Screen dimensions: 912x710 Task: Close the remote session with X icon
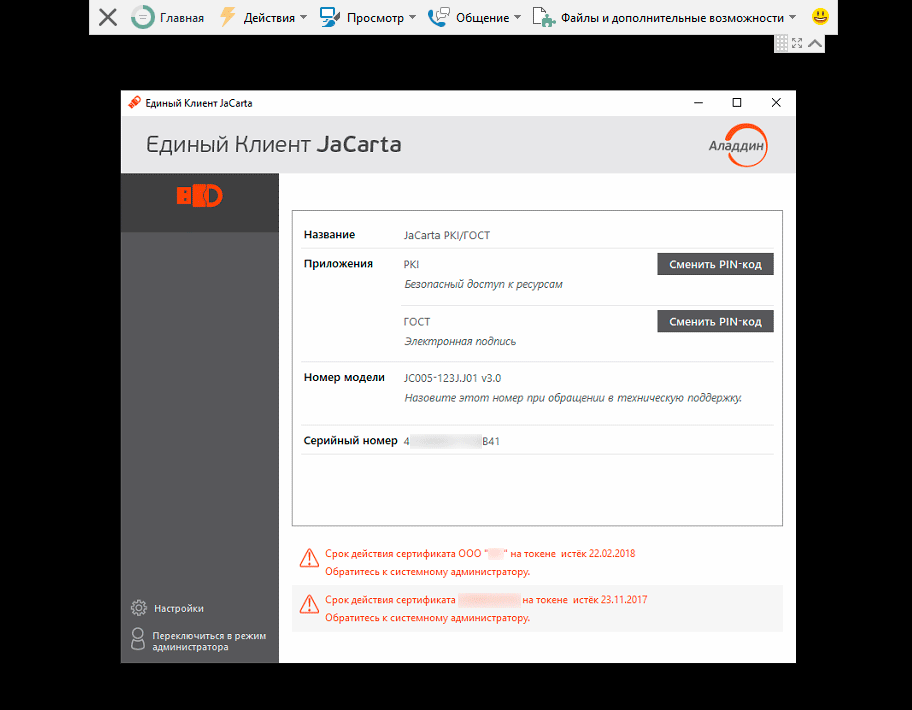pyautogui.click(x=108, y=17)
